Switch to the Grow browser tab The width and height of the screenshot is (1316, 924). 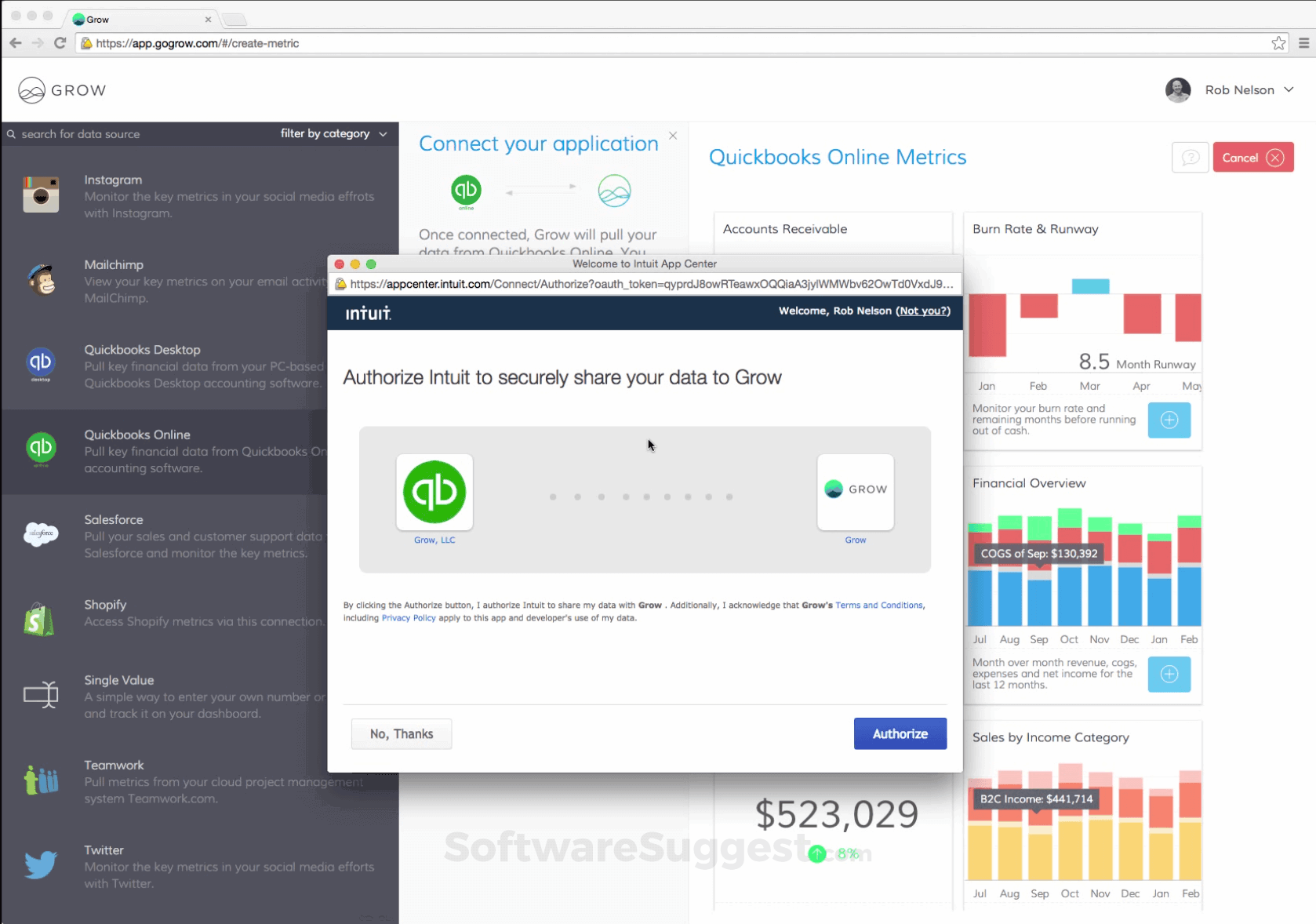[x=141, y=19]
